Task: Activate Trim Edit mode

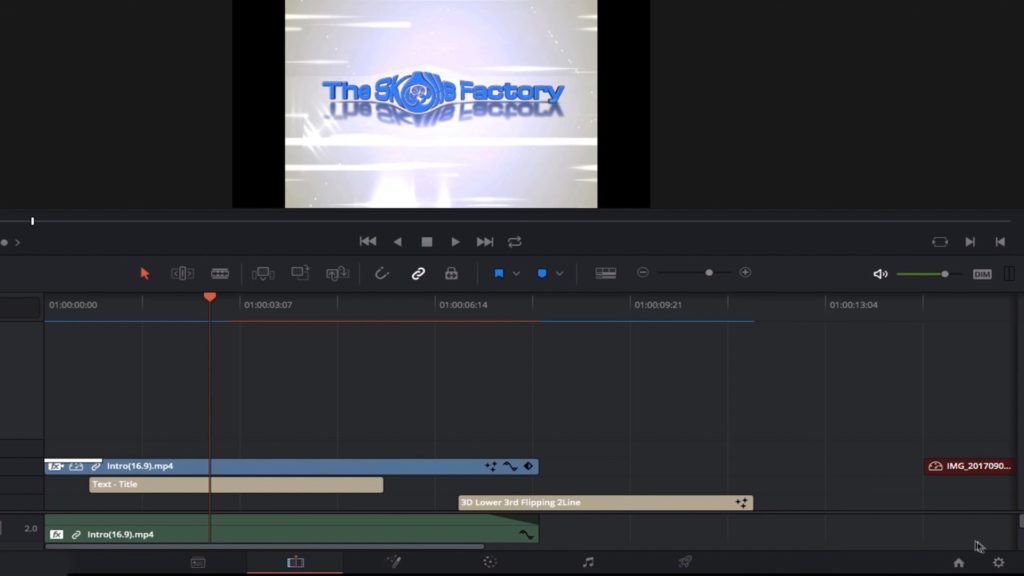Action: tap(181, 272)
